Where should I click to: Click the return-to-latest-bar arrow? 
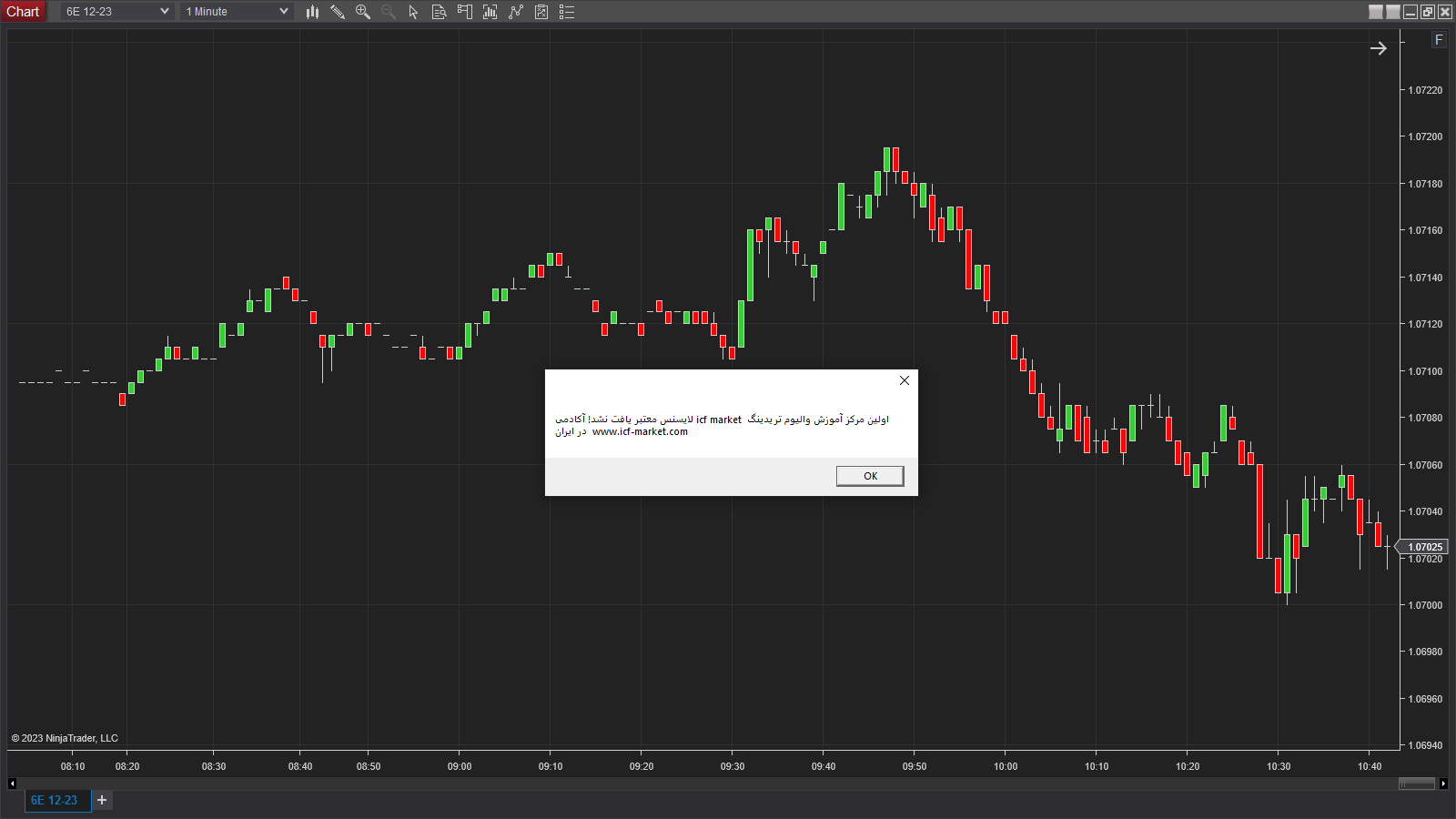click(x=1379, y=48)
